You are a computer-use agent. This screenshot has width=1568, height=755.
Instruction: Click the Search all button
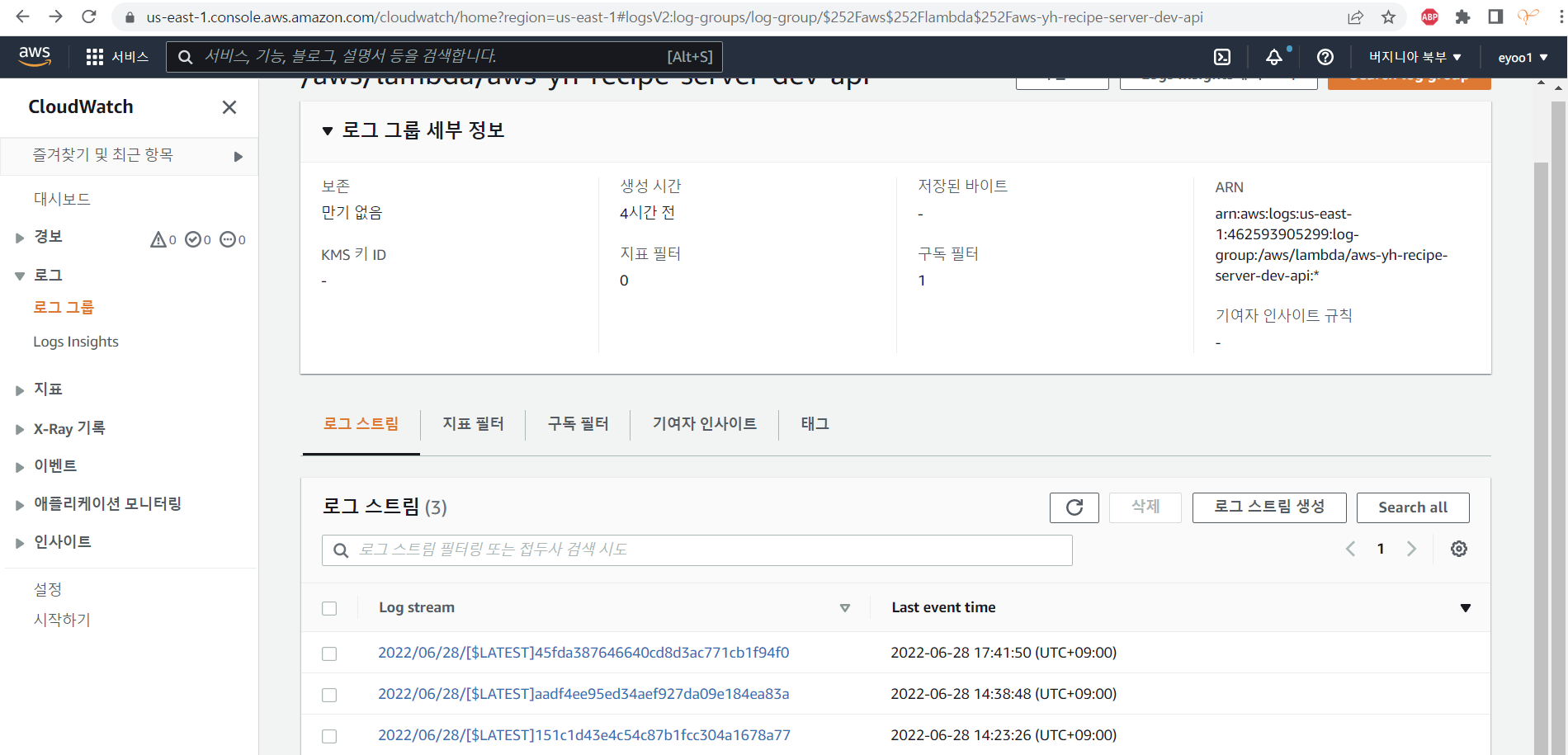pos(1413,507)
